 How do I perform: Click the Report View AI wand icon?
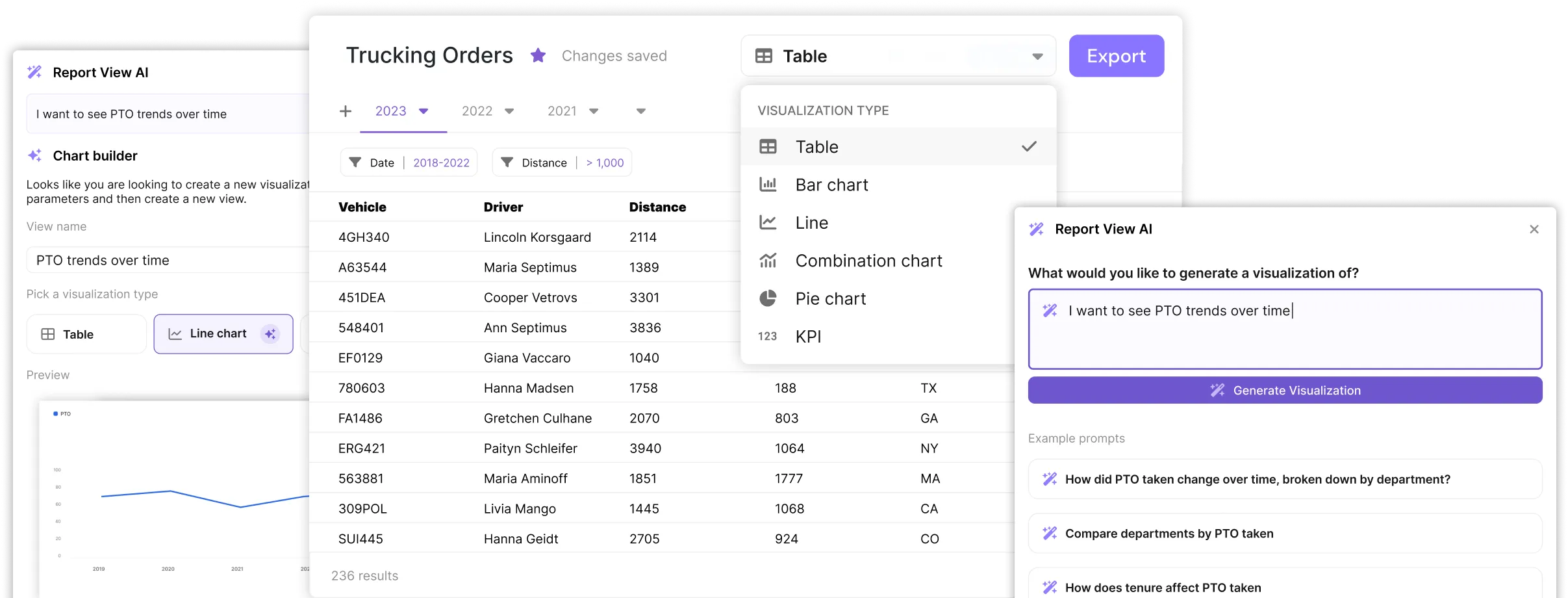1036,229
